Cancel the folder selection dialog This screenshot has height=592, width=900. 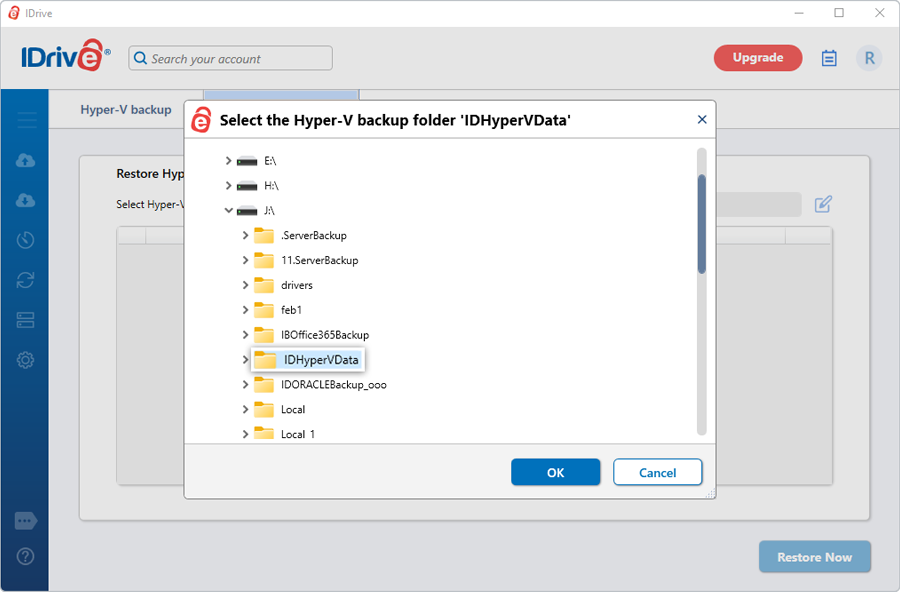[x=657, y=472]
